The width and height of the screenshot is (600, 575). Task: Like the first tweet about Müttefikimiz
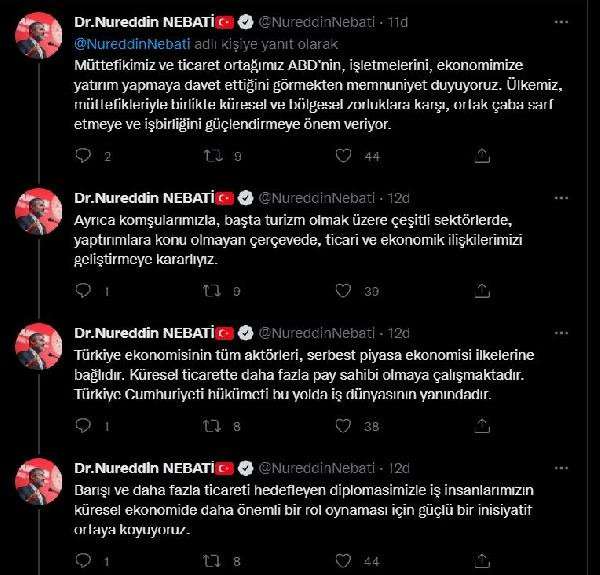click(343, 156)
